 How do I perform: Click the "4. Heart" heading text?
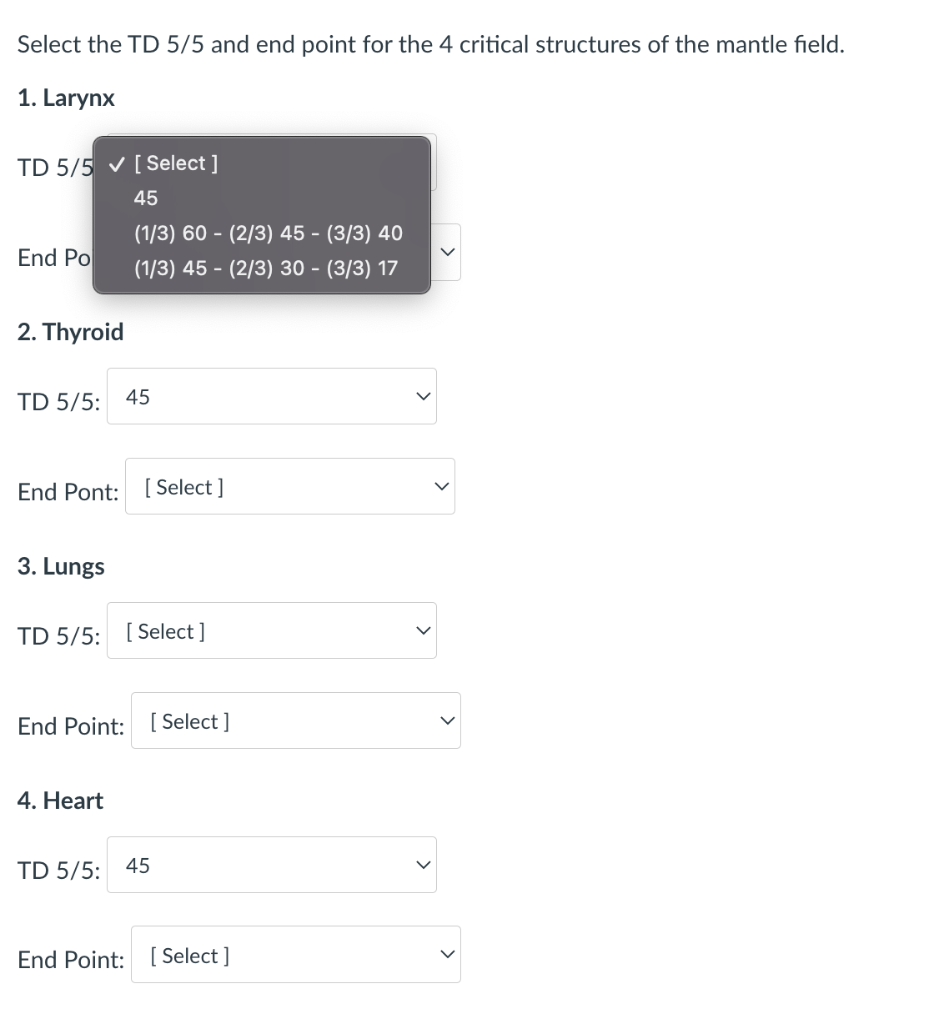pos(60,800)
